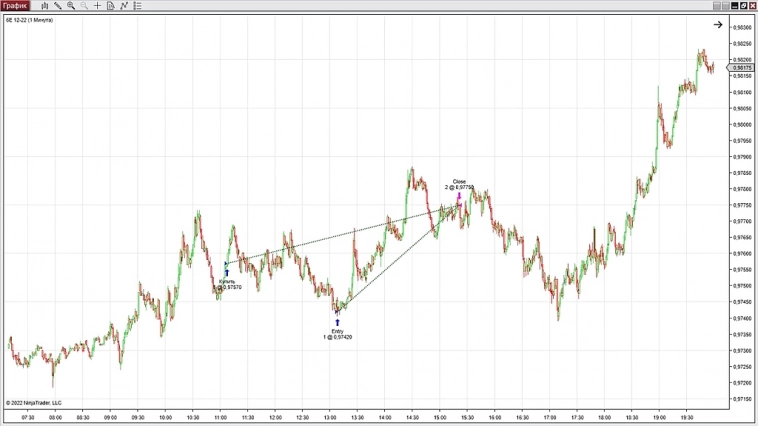Click the return-to-latest-bar arrow
This screenshot has height=426, width=758.
718,25
